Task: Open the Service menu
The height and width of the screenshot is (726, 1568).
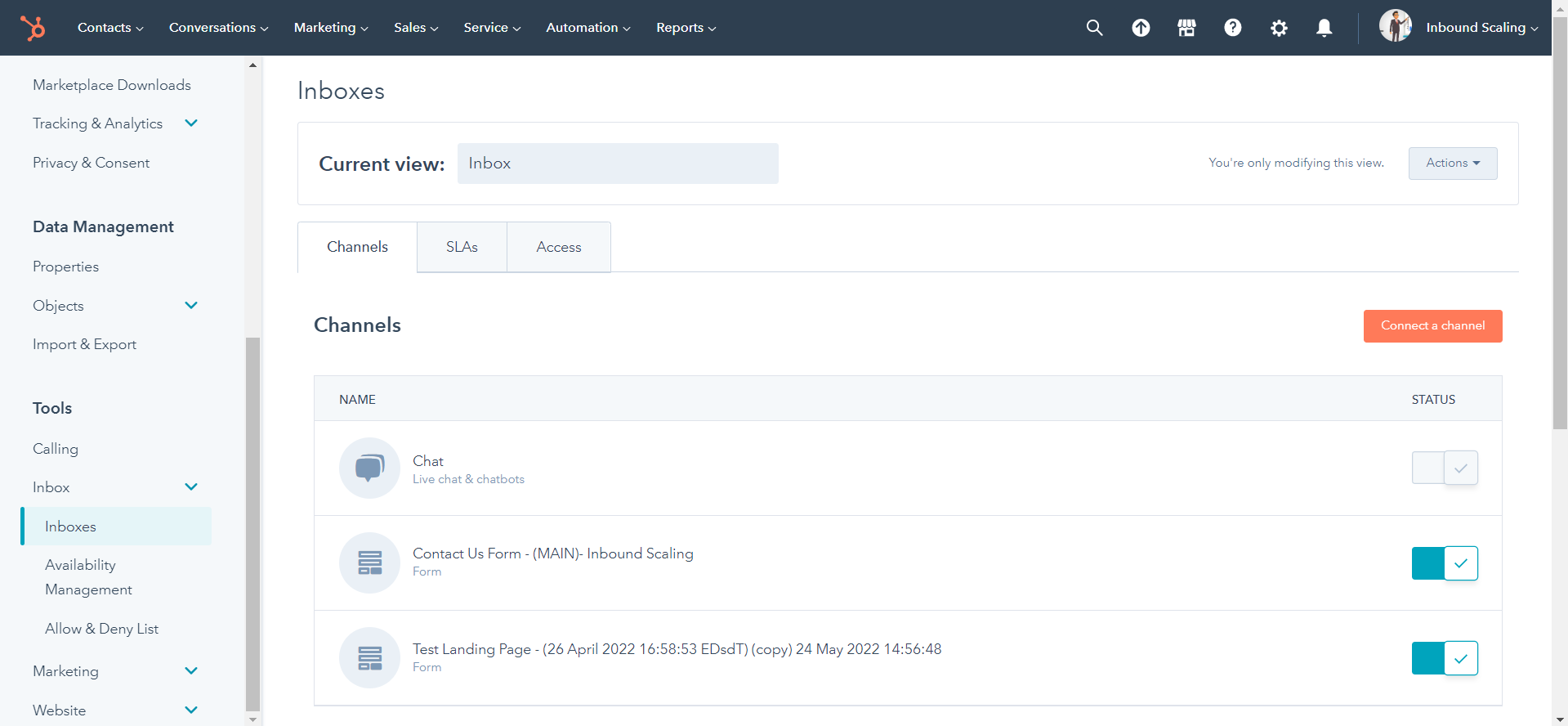Action: [492, 28]
